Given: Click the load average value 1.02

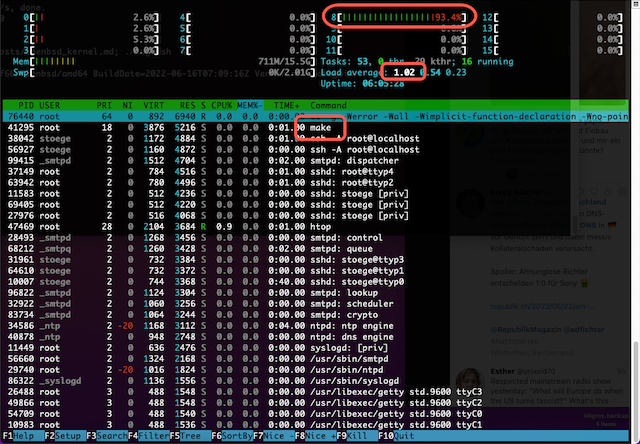Looking at the screenshot, I should (404, 73).
